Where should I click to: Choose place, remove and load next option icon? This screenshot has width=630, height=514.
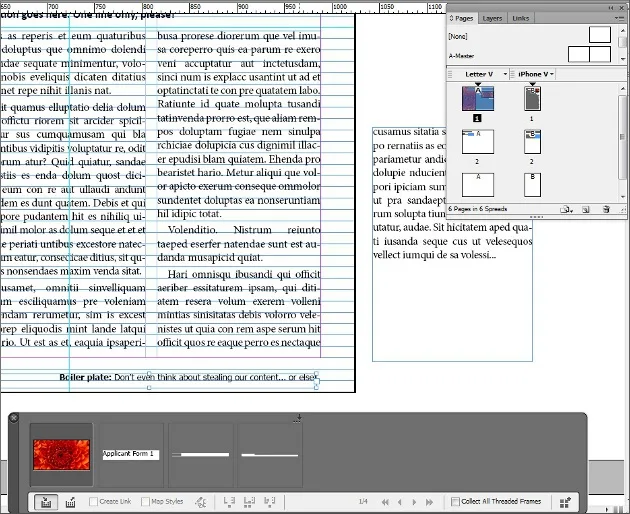229,501
